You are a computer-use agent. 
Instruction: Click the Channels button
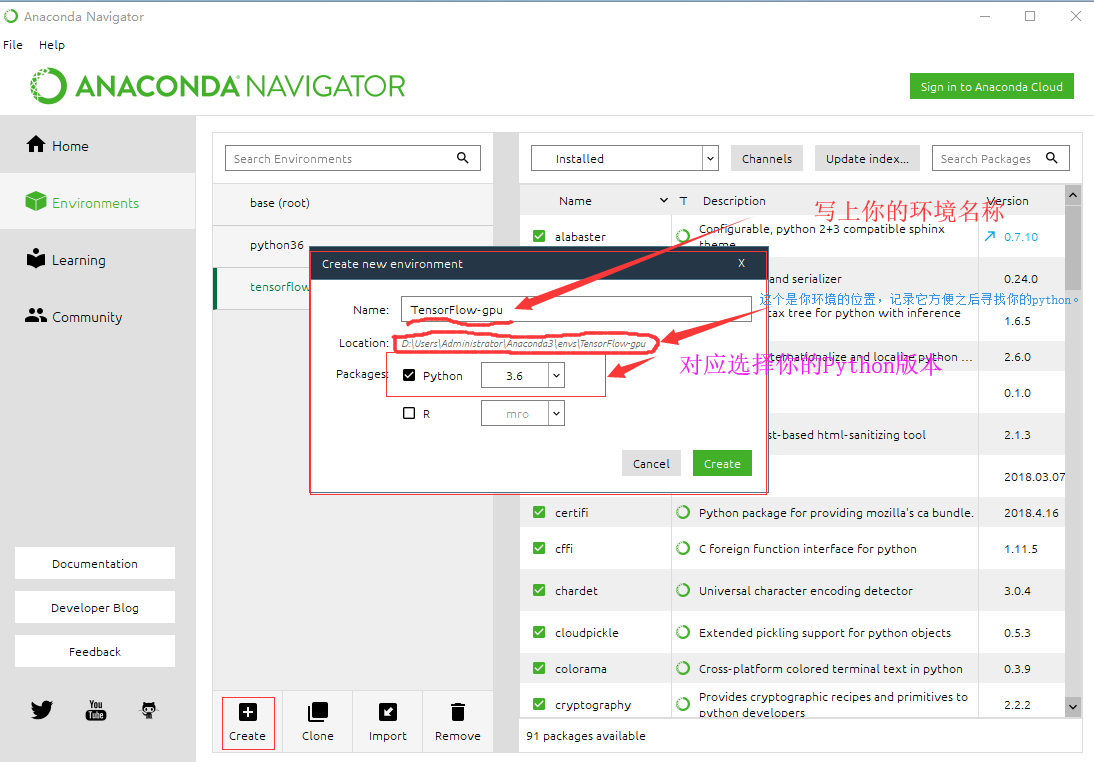pos(767,158)
